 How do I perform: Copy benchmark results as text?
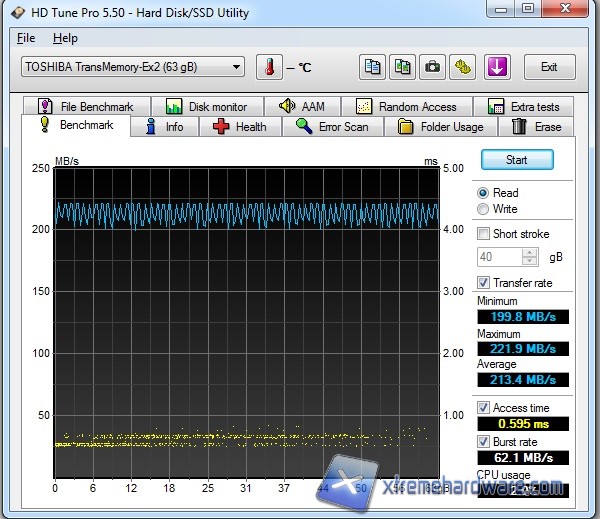pos(372,67)
